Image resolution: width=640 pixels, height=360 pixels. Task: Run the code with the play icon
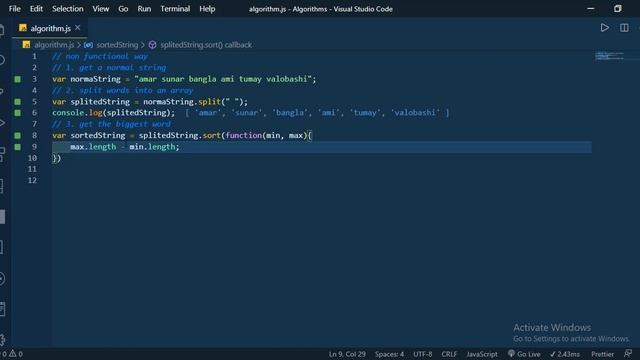tap(604, 28)
